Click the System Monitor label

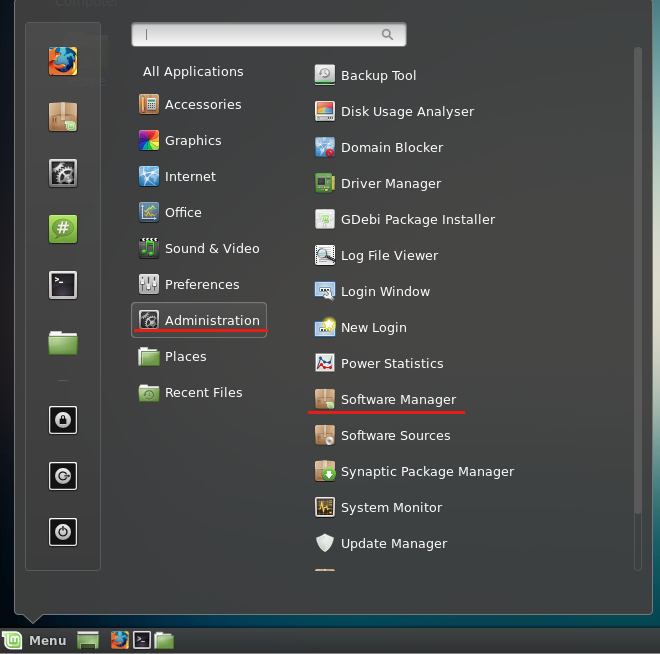click(x=391, y=508)
